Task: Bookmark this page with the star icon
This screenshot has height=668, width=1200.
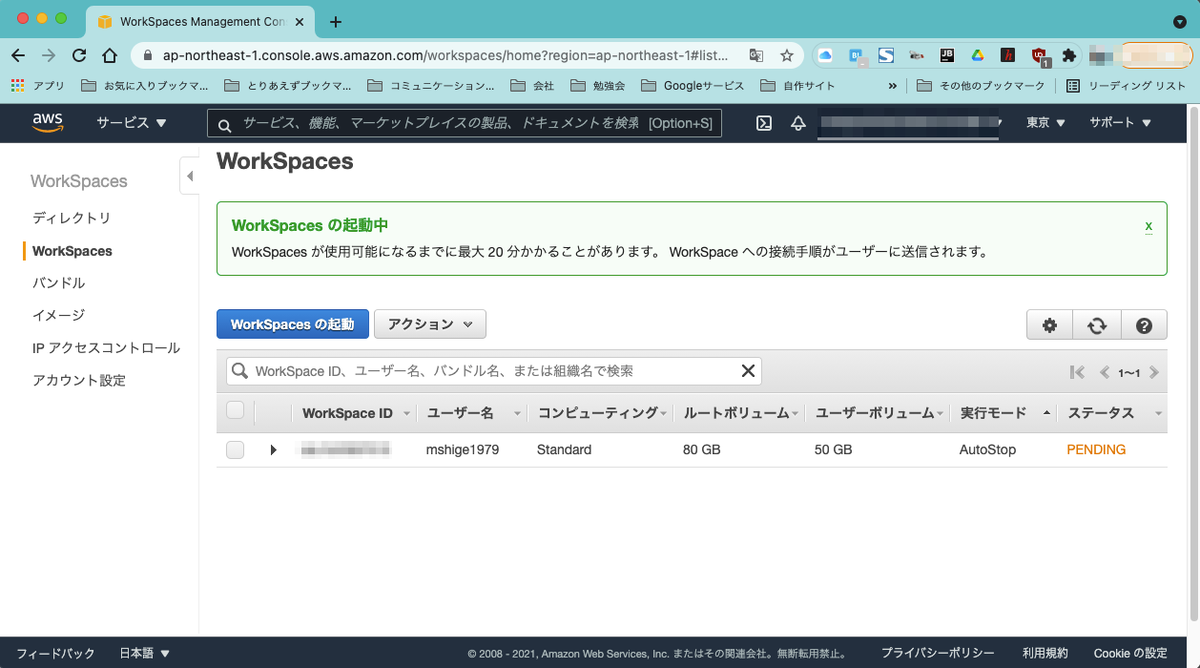Action: pyautogui.click(x=787, y=55)
